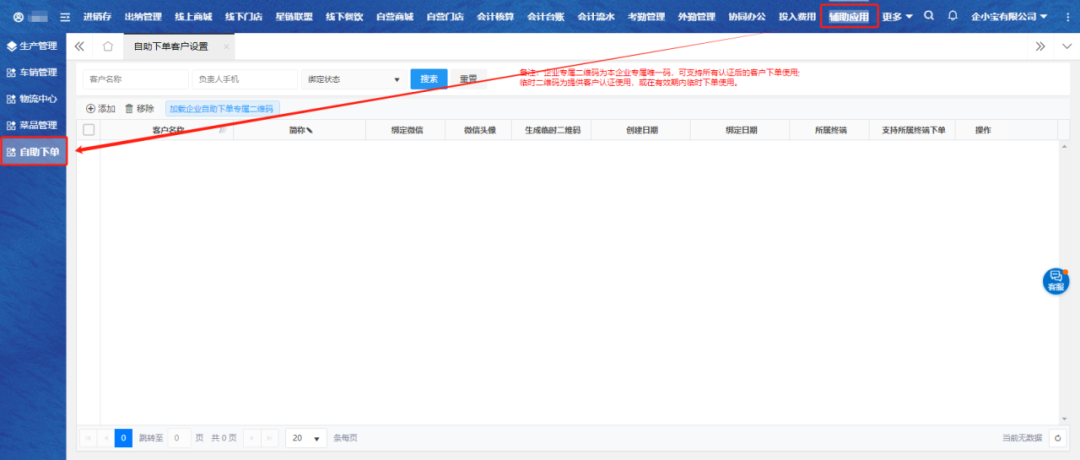Click the 重置 reset button
Screen dimensions: 1080x460
pos(467,79)
